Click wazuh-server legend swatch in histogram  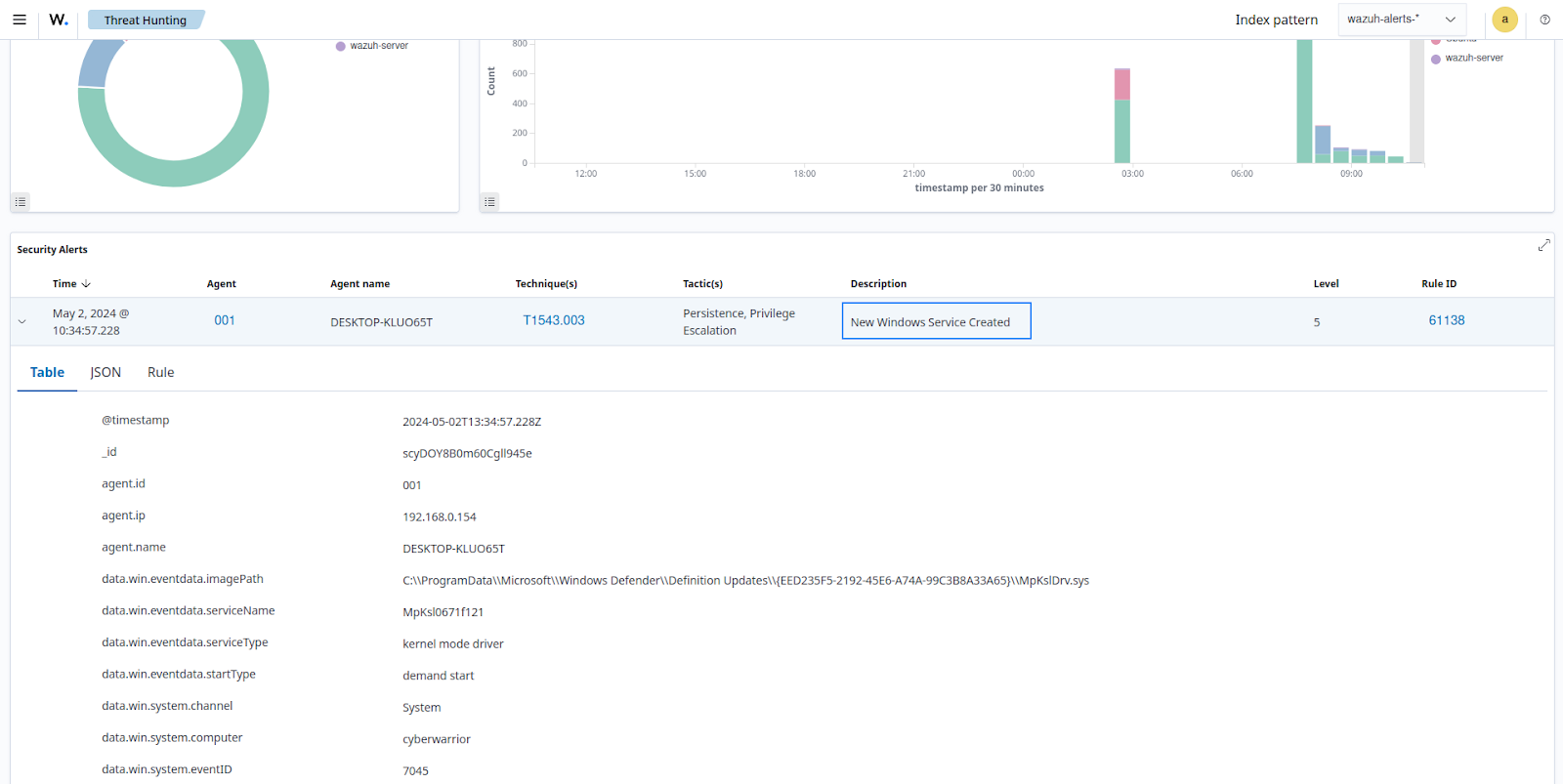1436,59
